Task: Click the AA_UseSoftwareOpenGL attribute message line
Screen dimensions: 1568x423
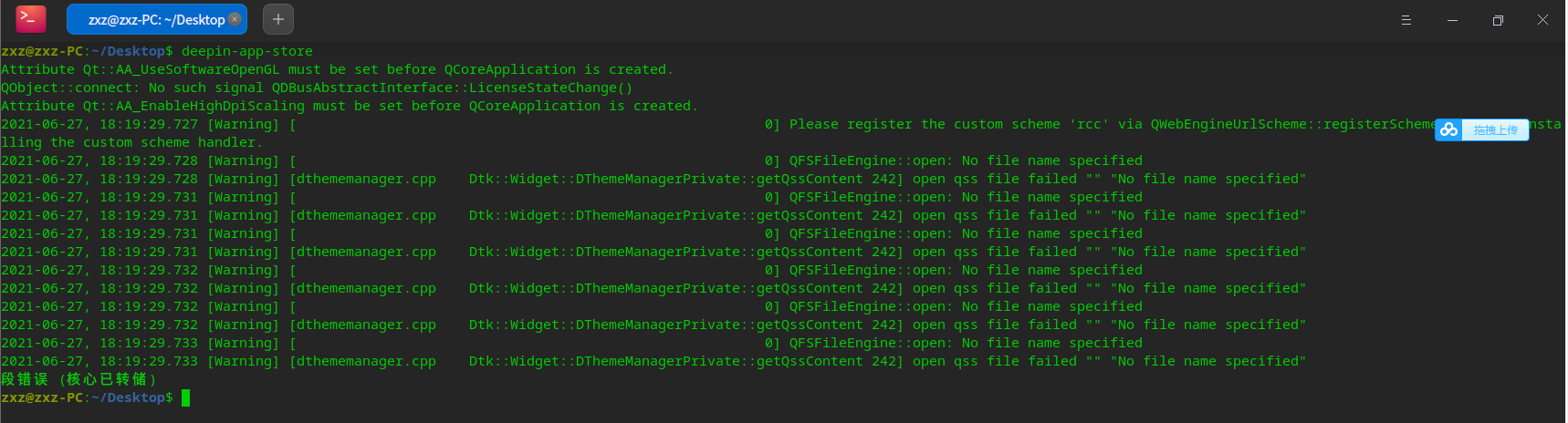Action: click(x=337, y=69)
